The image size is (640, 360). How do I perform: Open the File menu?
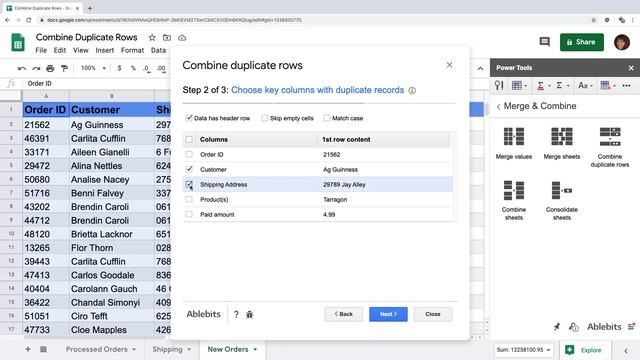pyautogui.click(x=41, y=50)
